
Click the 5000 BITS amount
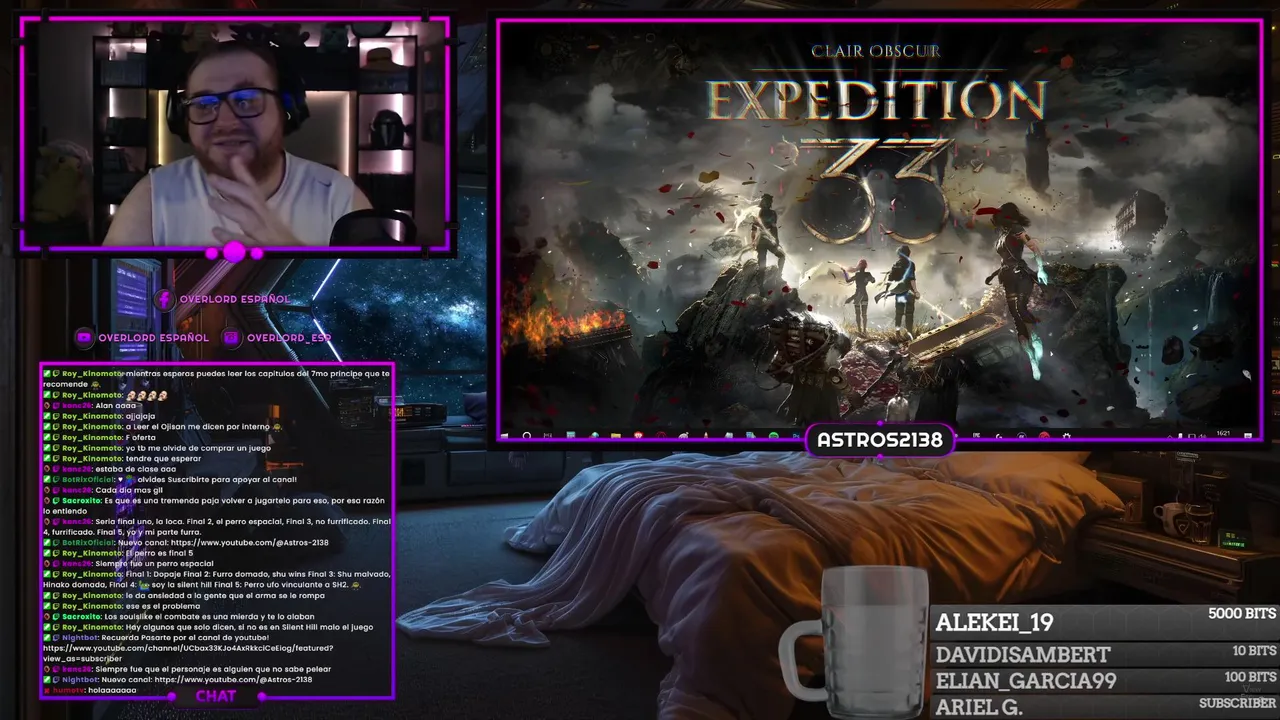pyautogui.click(x=1242, y=613)
